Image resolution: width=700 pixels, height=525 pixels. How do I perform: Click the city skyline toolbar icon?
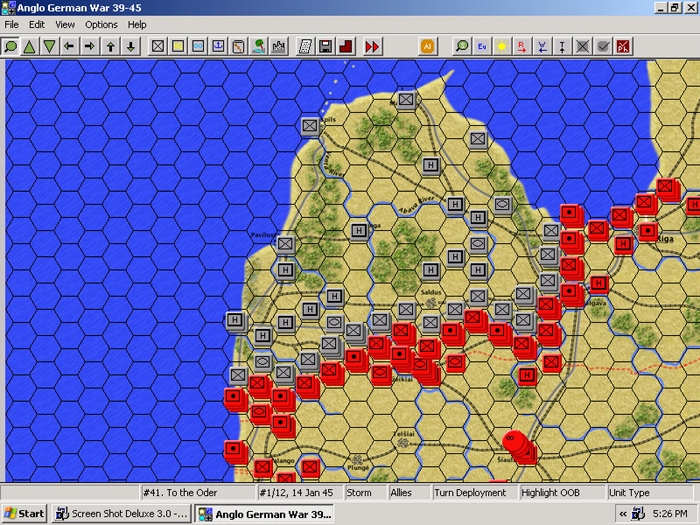tap(279, 46)
